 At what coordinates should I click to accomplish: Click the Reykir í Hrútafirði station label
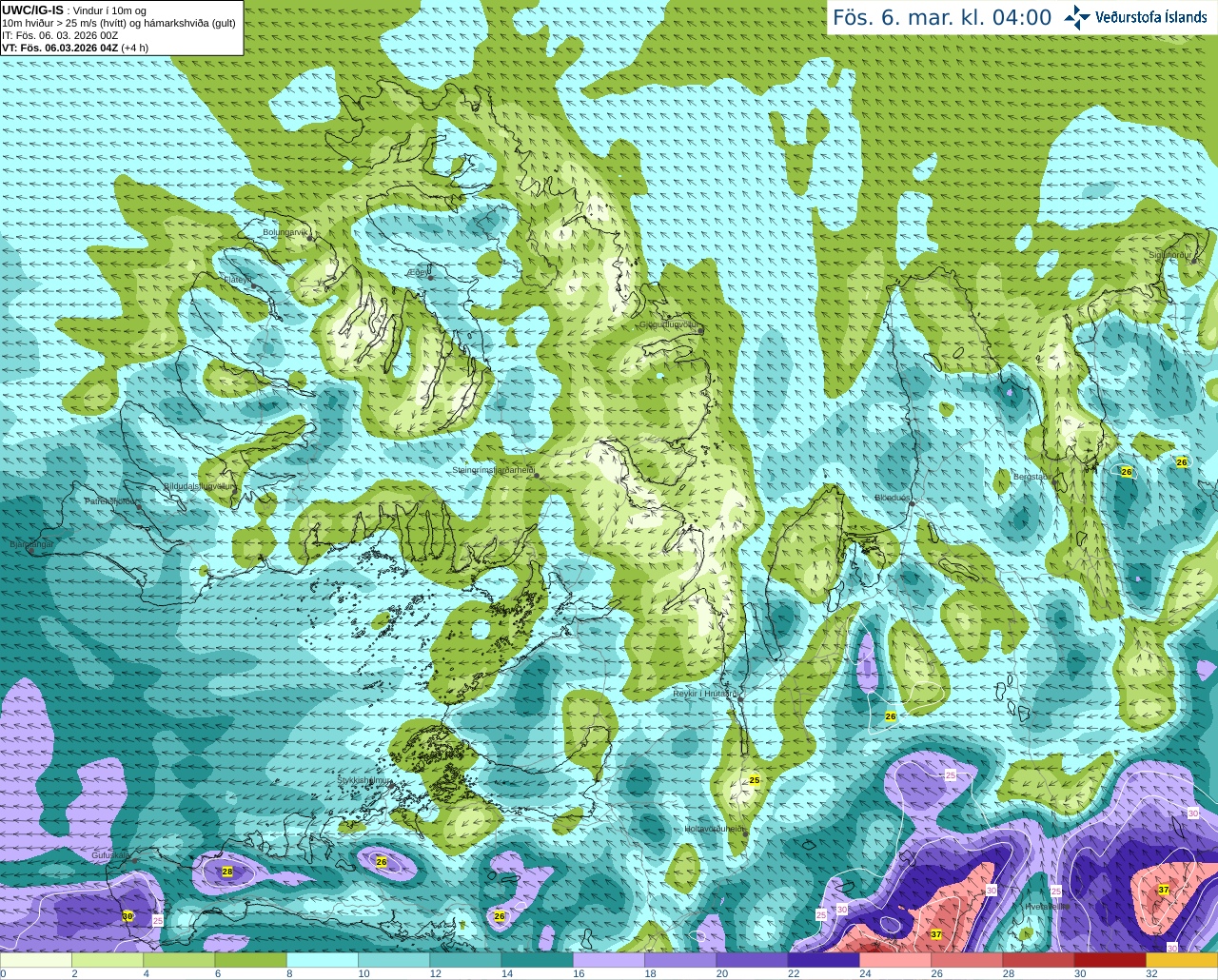click(706, 694)
